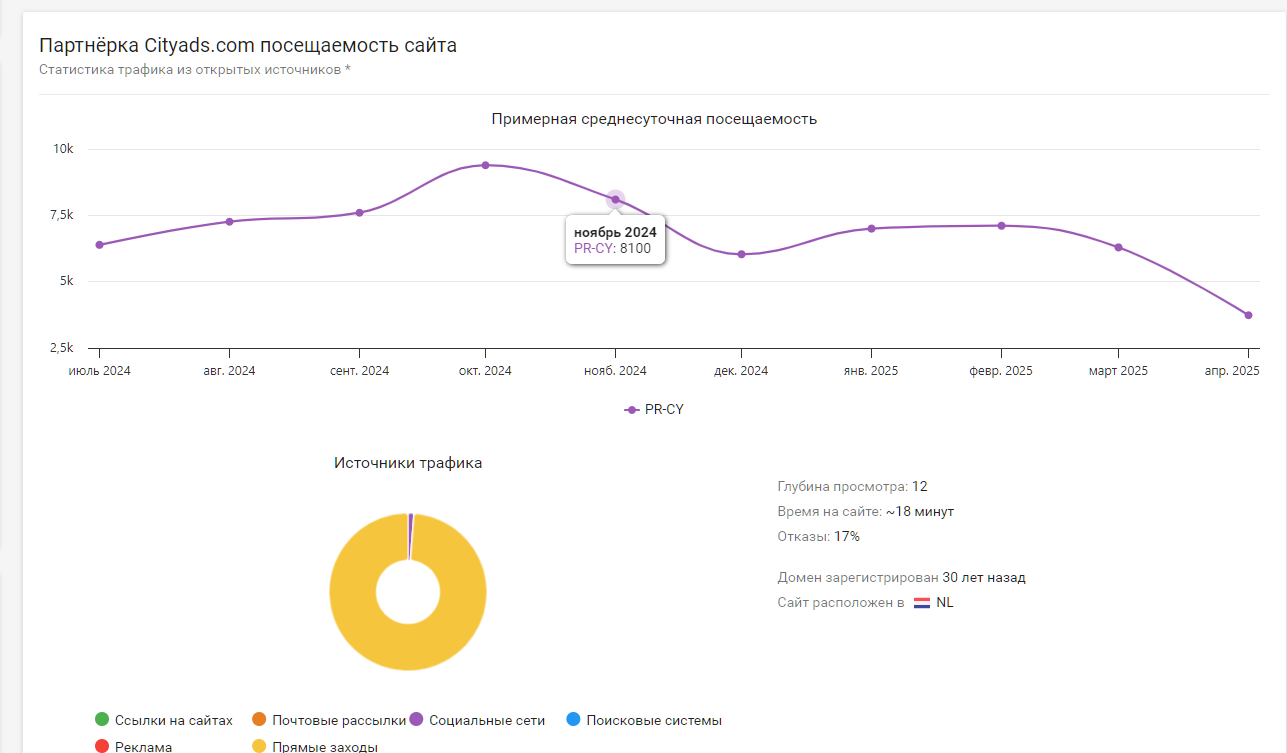Image resolution: width=1287 pixels, height=753 pixels.
Task: Toggle the orange "Почтовые рассылки" legend item
Action: coord(328,720)
